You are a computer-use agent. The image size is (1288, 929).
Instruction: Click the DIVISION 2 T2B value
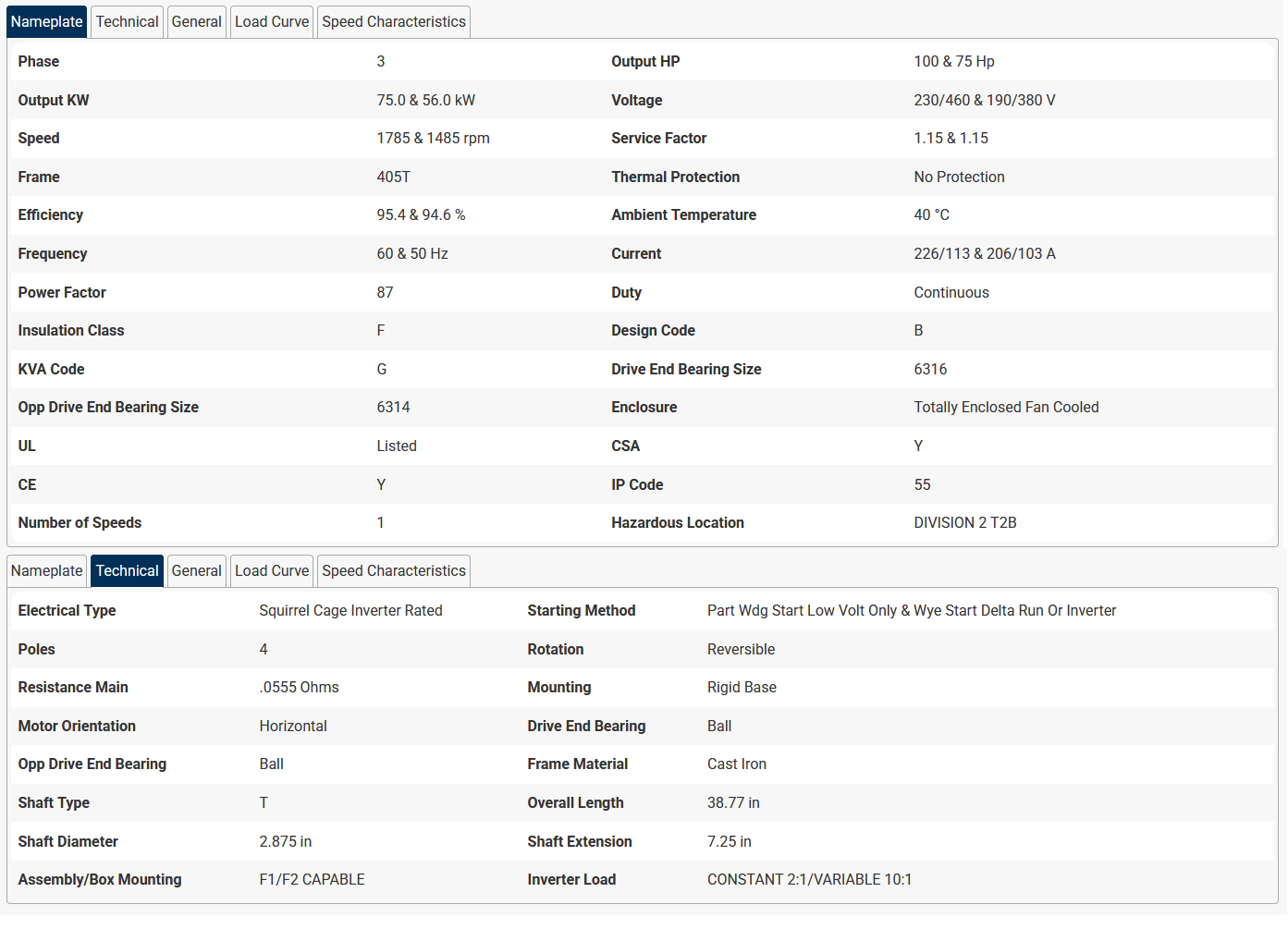click(964, 522)
